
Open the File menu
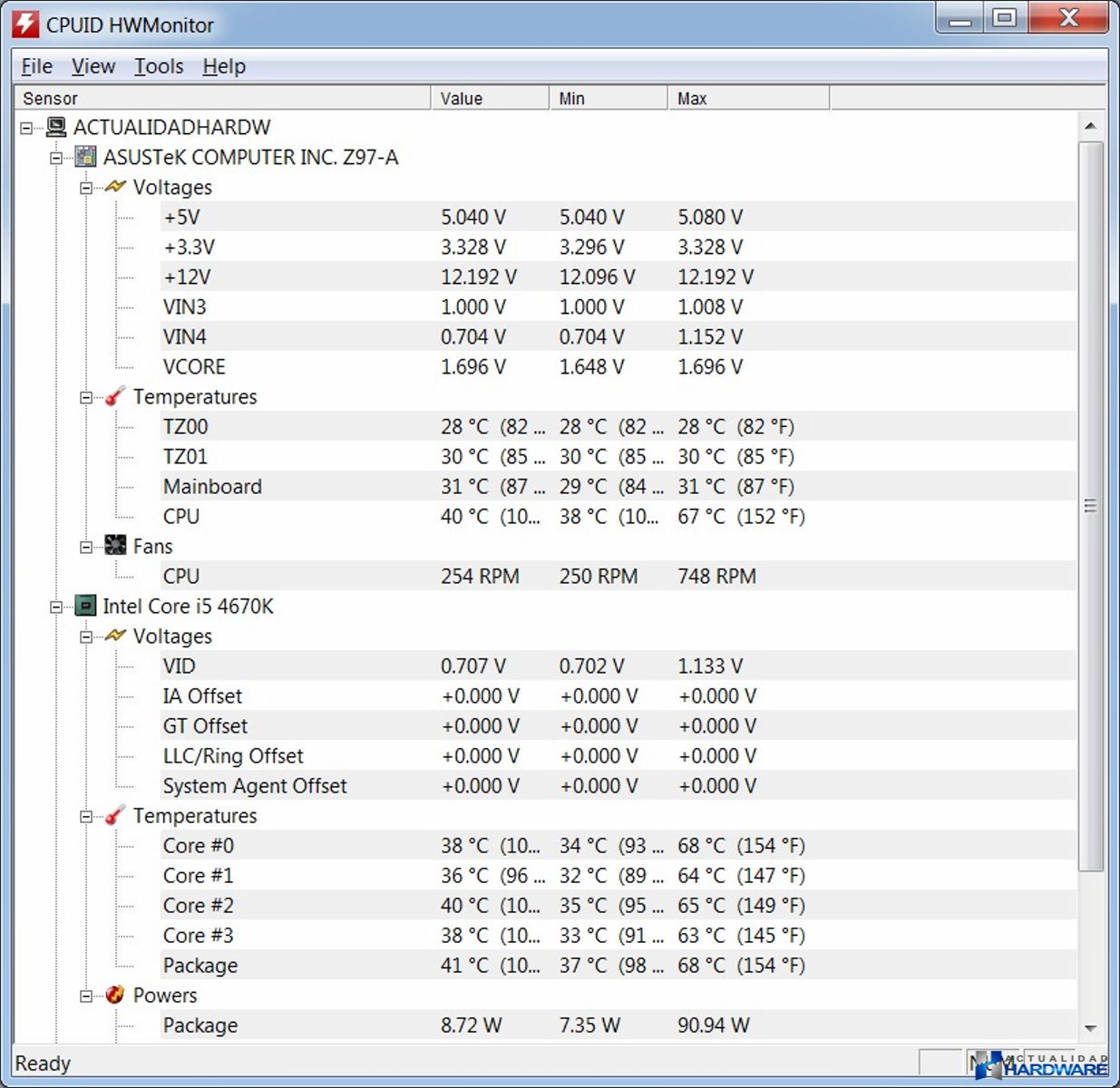36,66
